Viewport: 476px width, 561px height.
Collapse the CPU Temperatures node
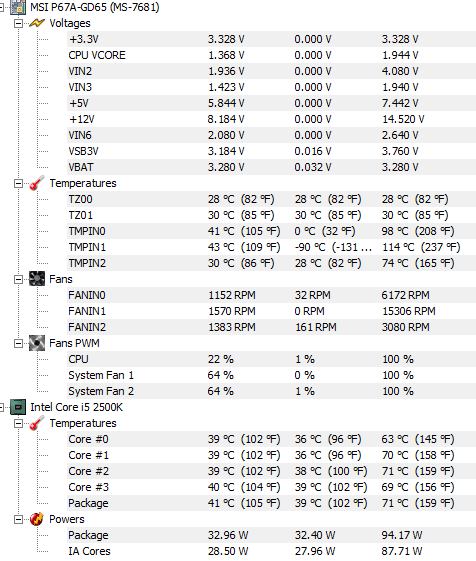click(18, 424)
